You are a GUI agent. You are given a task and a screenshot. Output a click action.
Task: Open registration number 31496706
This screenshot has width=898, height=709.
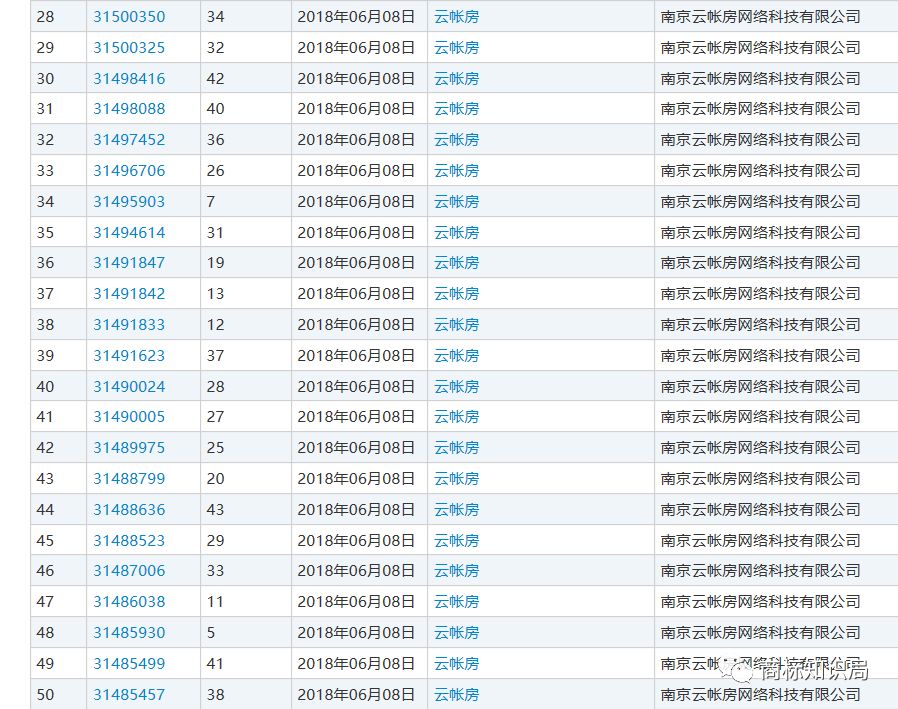129,171
